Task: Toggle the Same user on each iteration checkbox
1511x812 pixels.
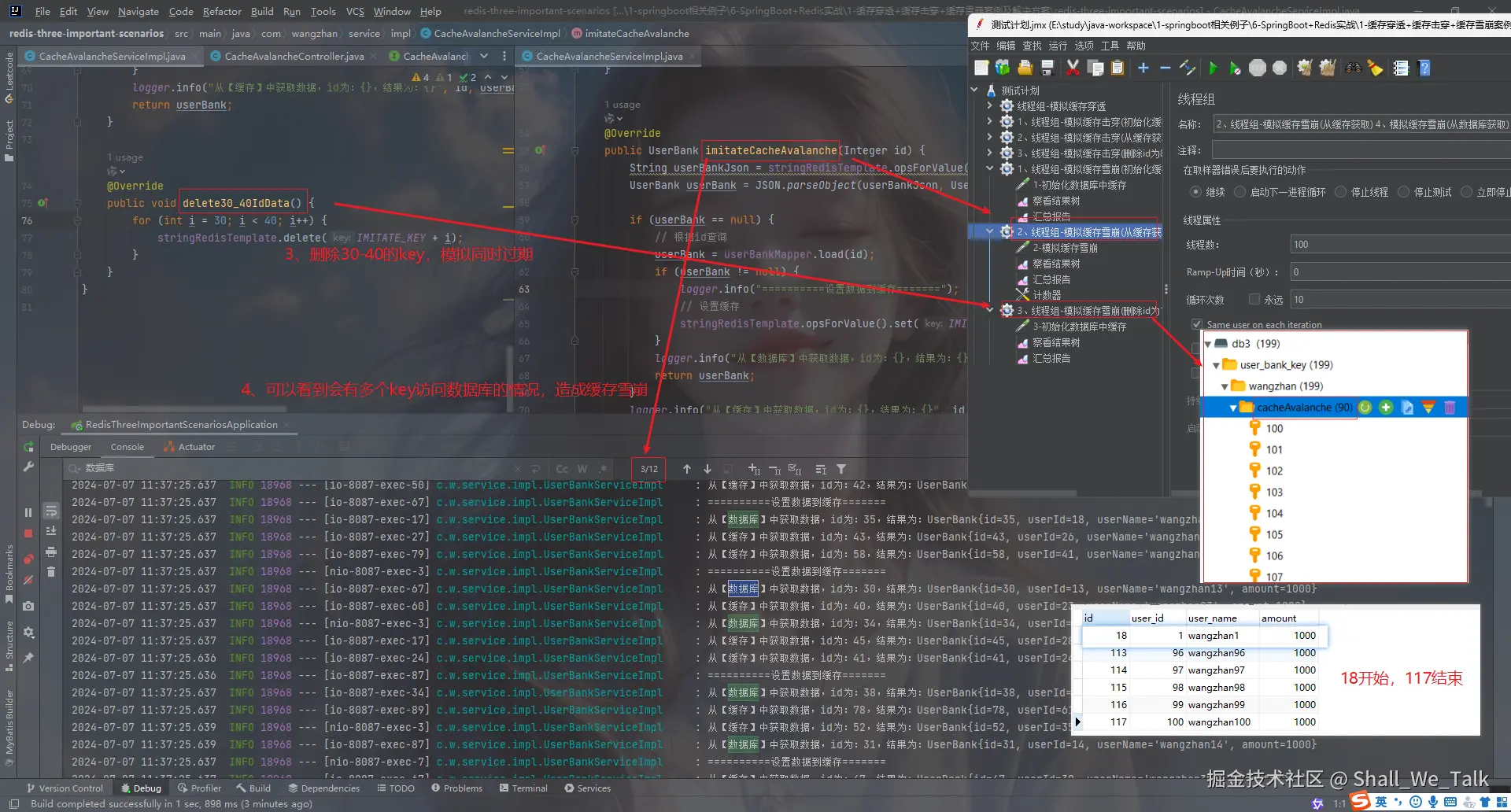Action: point(1197,323)
